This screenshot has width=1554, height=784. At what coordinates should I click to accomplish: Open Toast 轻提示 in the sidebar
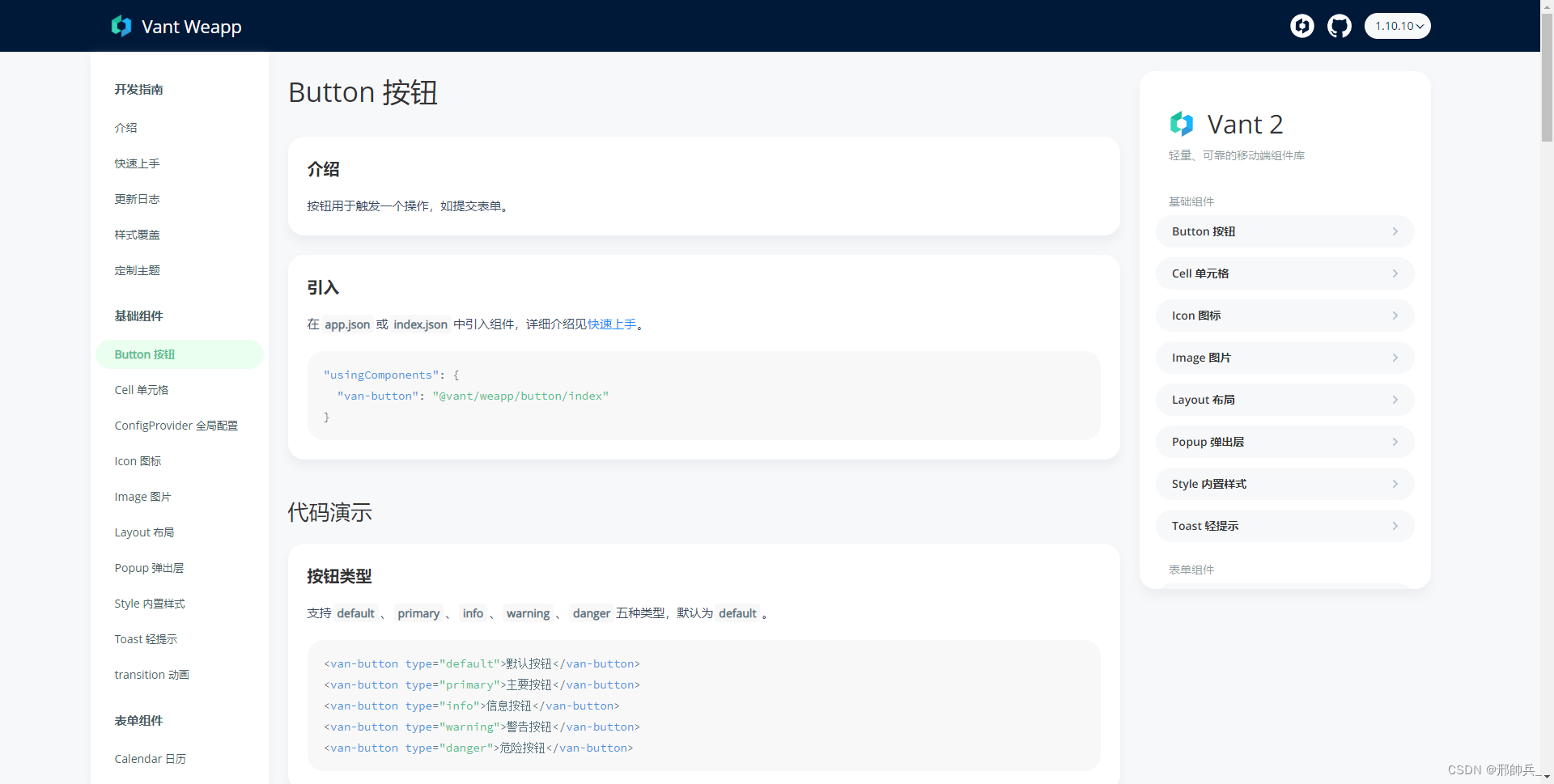146,639
